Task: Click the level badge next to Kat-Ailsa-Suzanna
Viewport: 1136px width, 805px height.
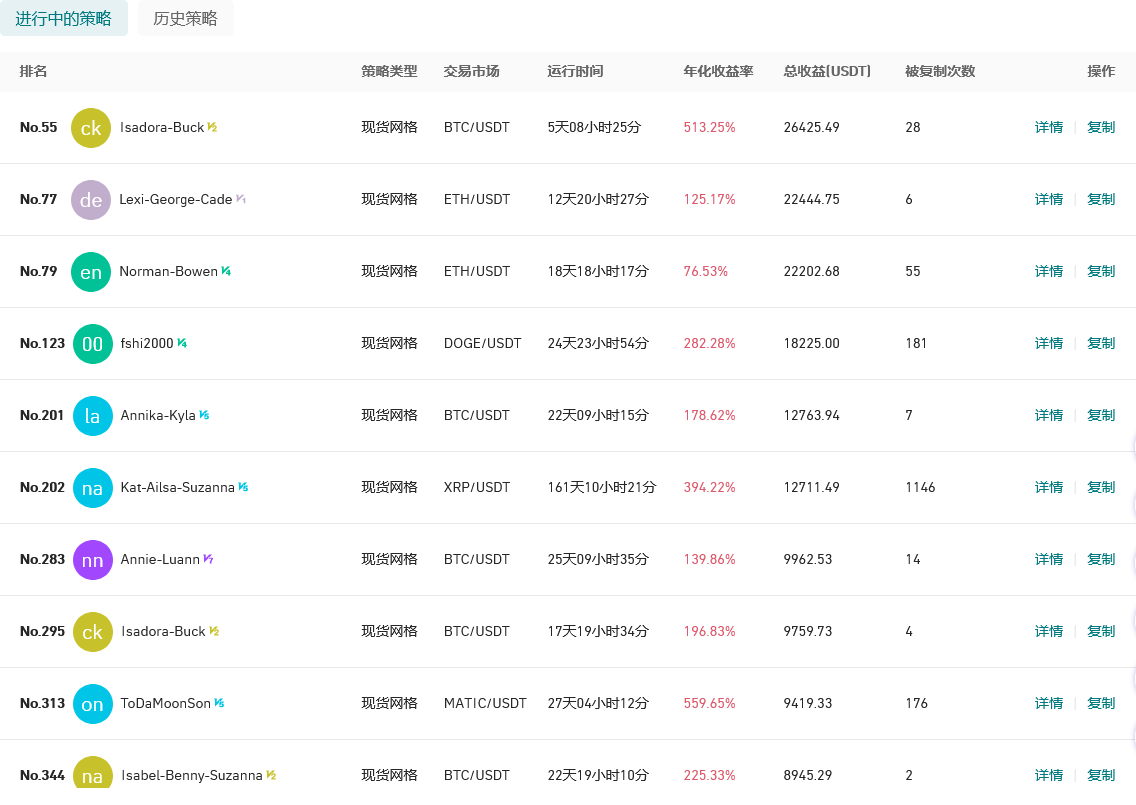Action: pos(243,487)
